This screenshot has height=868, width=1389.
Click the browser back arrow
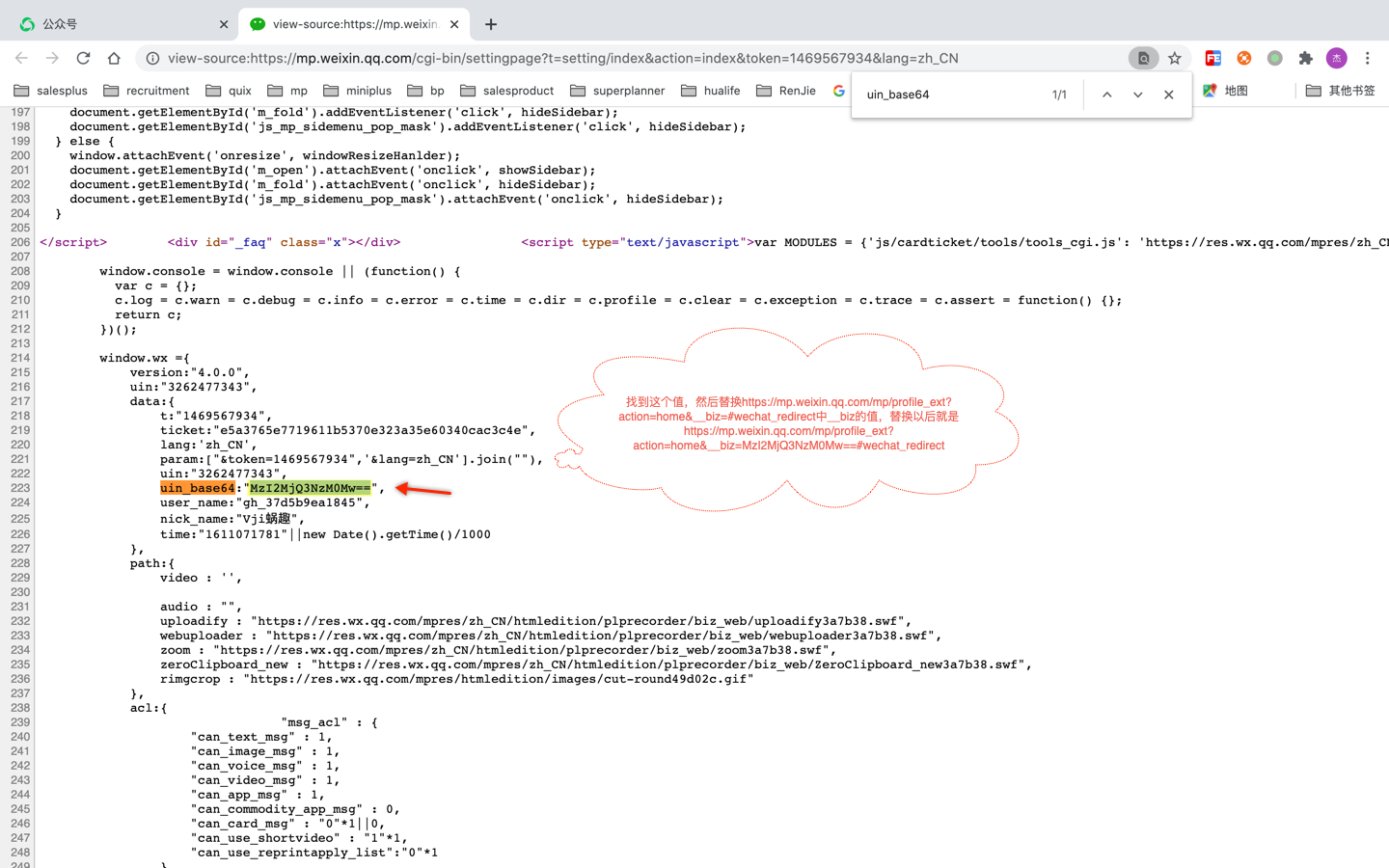(21, 58)
